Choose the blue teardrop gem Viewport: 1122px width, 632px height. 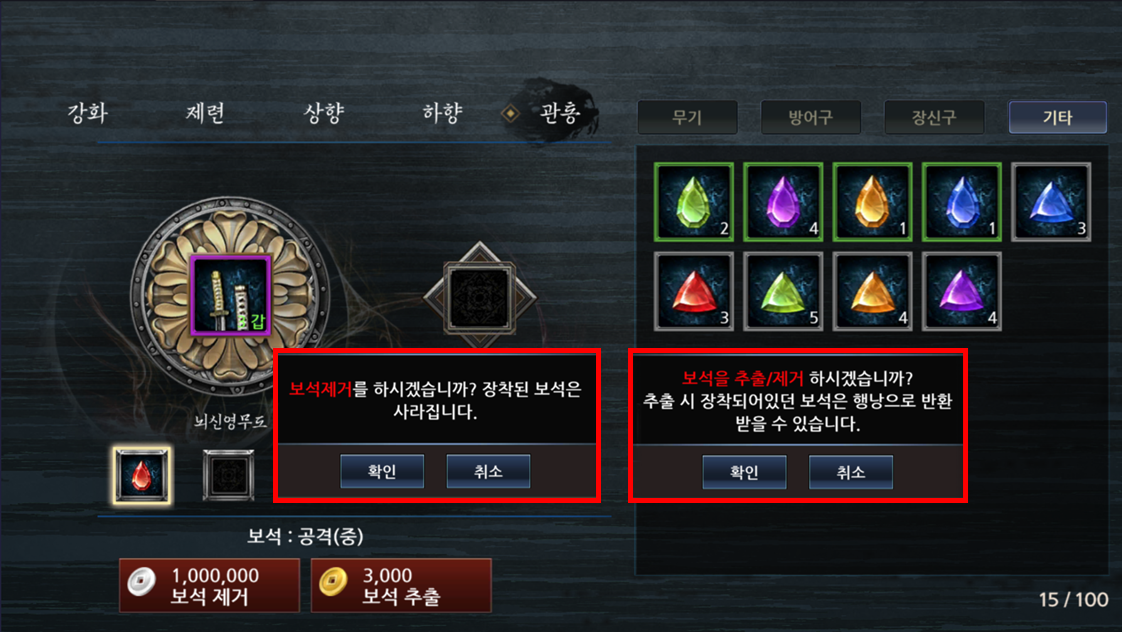tap(962, 202)
